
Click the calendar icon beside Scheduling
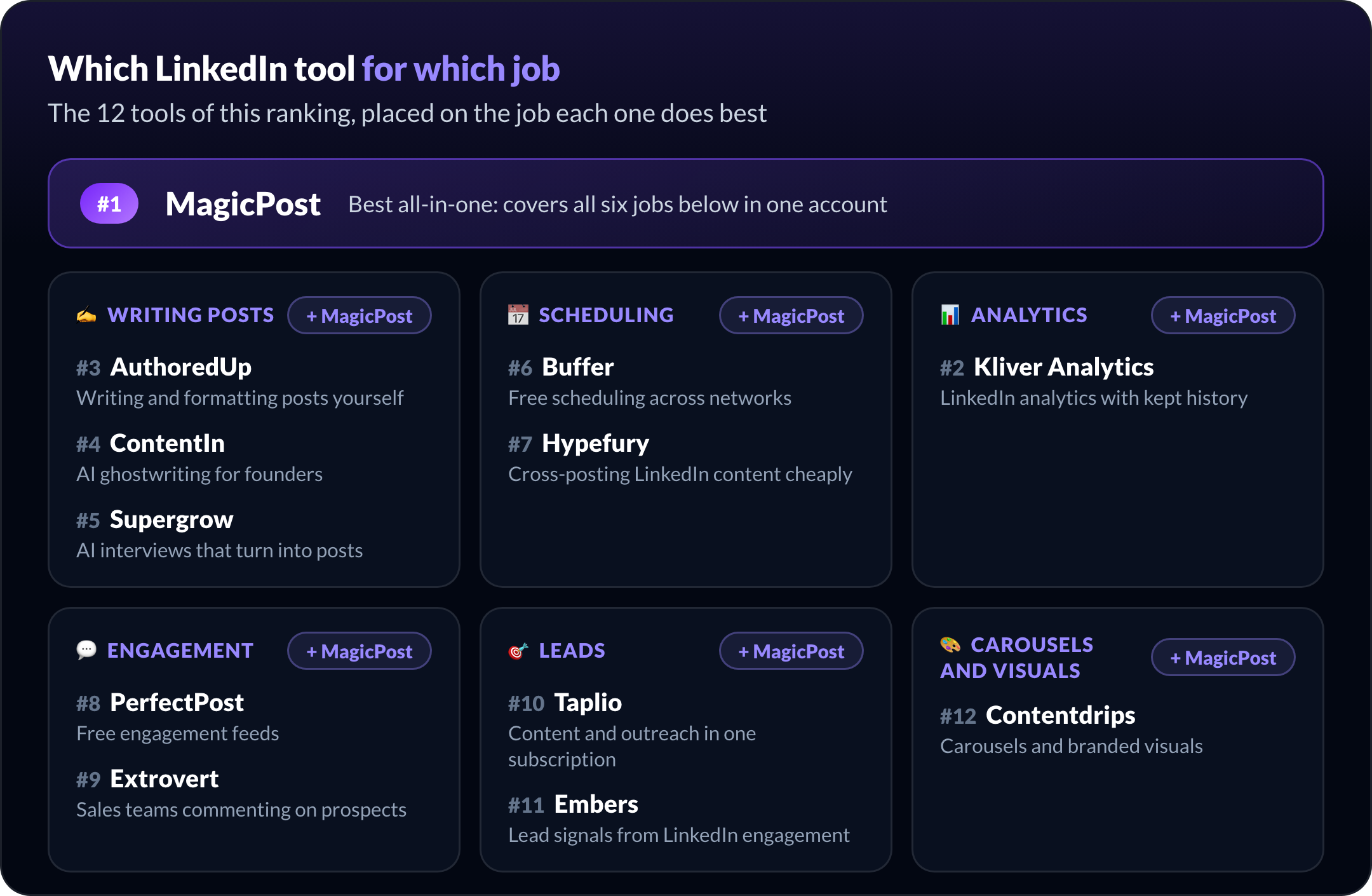(518, 315)
